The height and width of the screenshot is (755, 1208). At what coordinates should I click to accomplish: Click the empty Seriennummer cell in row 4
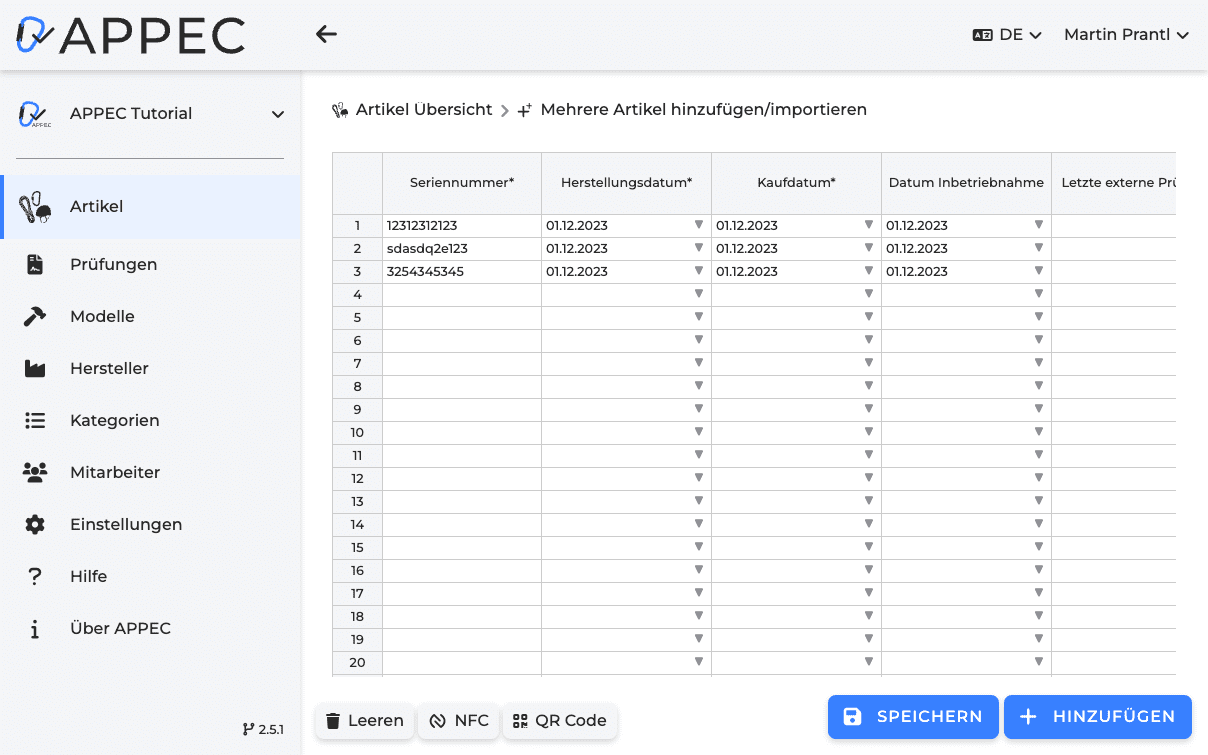click(x=461, y=294)
